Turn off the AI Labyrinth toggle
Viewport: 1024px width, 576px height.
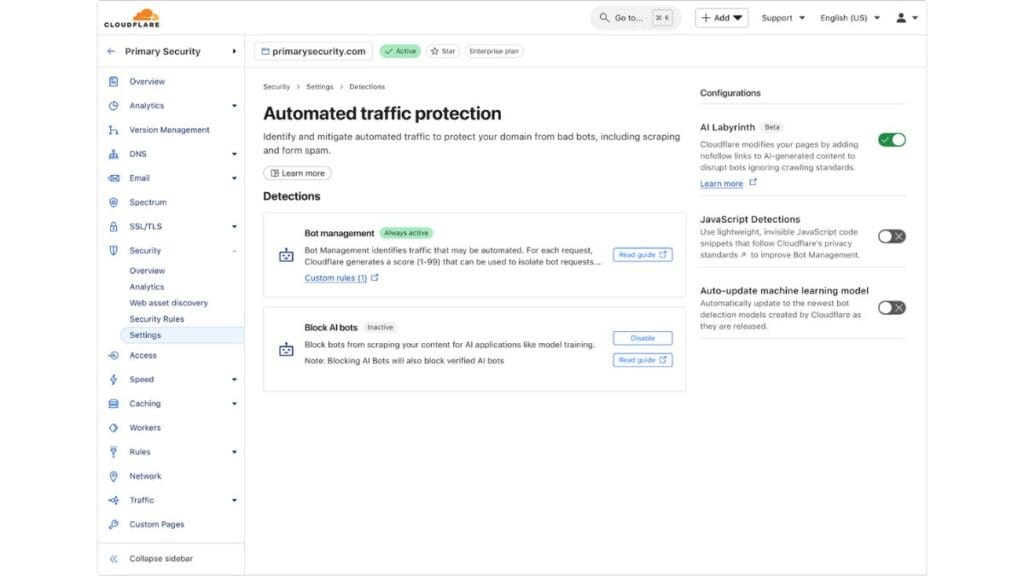[891, 140]
